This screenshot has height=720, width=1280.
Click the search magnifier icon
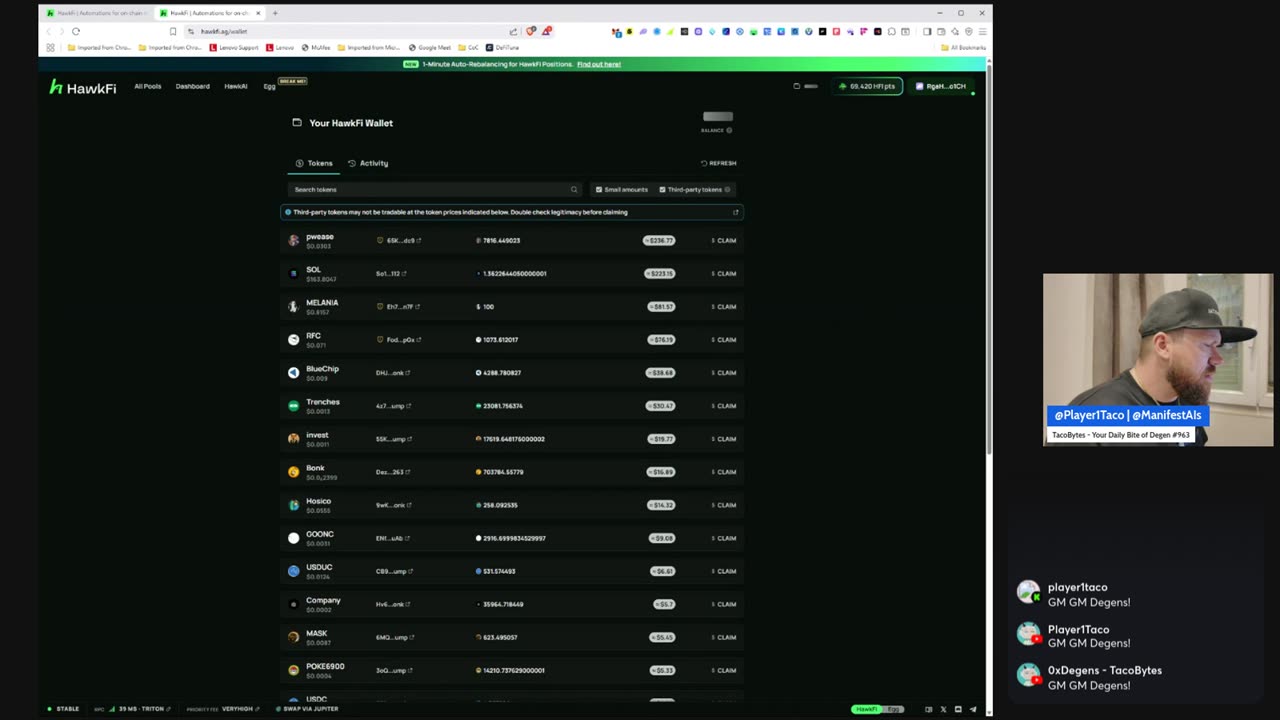coord(574,189)
